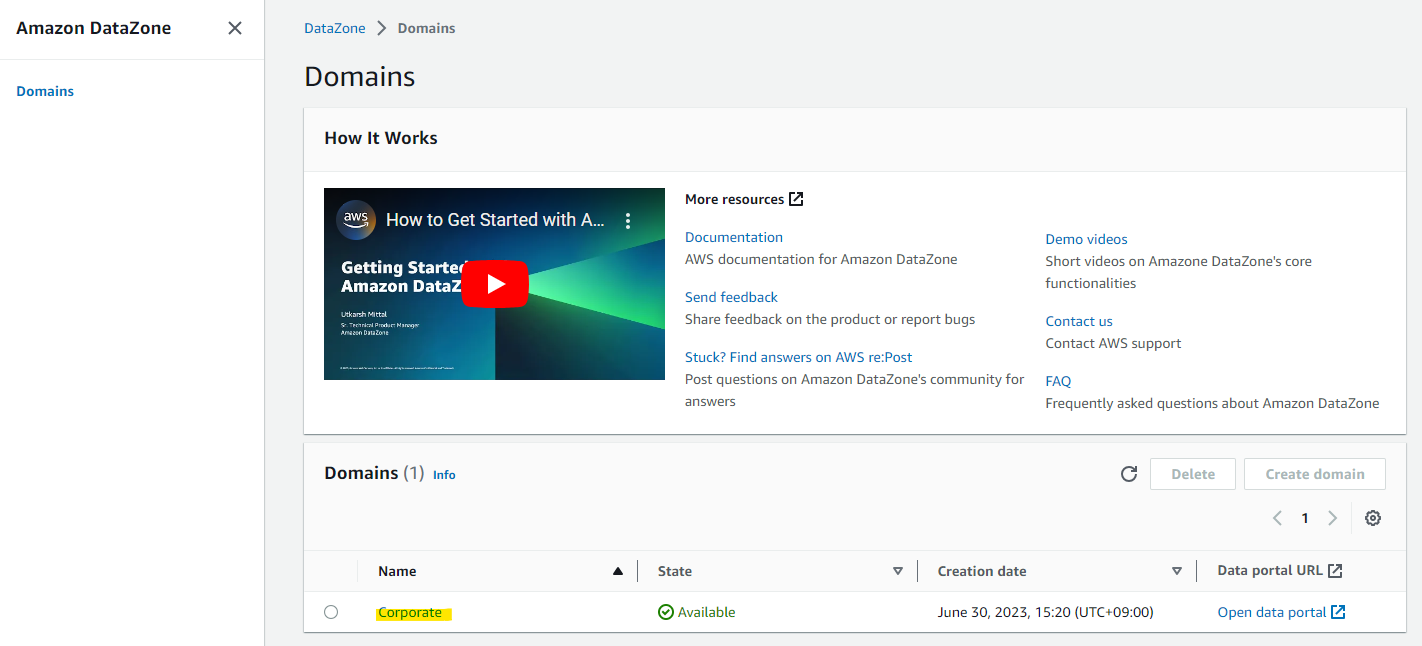Open video options three-dot menu
Screen dimensions: 1422x646
coord(628,220)
